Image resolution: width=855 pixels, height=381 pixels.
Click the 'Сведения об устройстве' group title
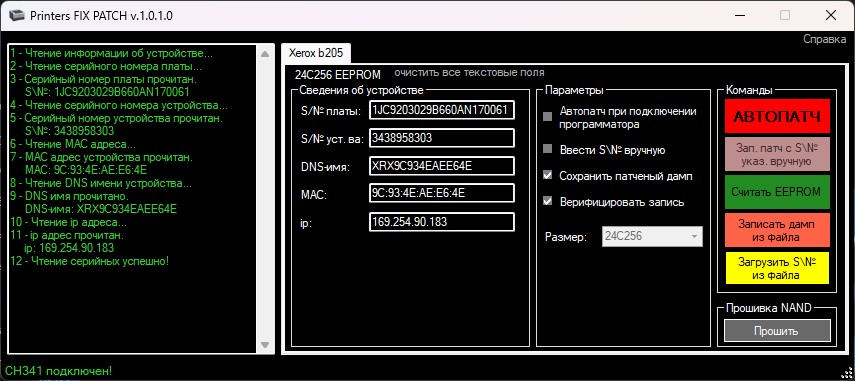pyautogui.click(x=362, y=89)
